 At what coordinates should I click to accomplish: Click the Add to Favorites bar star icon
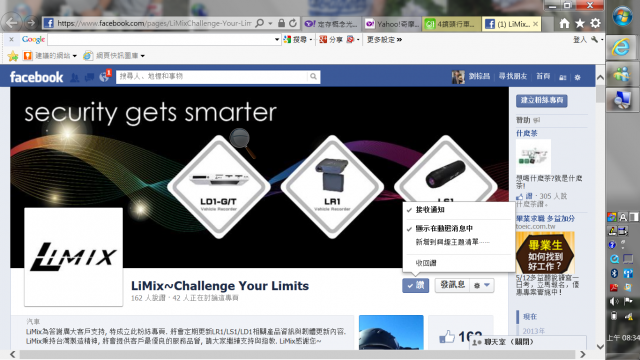click(x=13, y=56)
